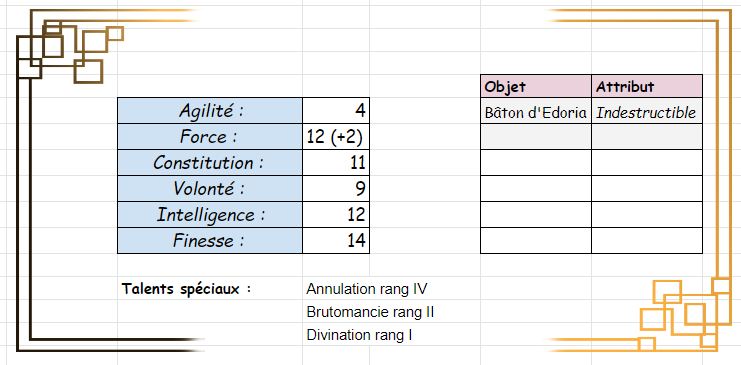Select the brown squares ornament top-left
This screenshot has height=365, width=741.
70,52
